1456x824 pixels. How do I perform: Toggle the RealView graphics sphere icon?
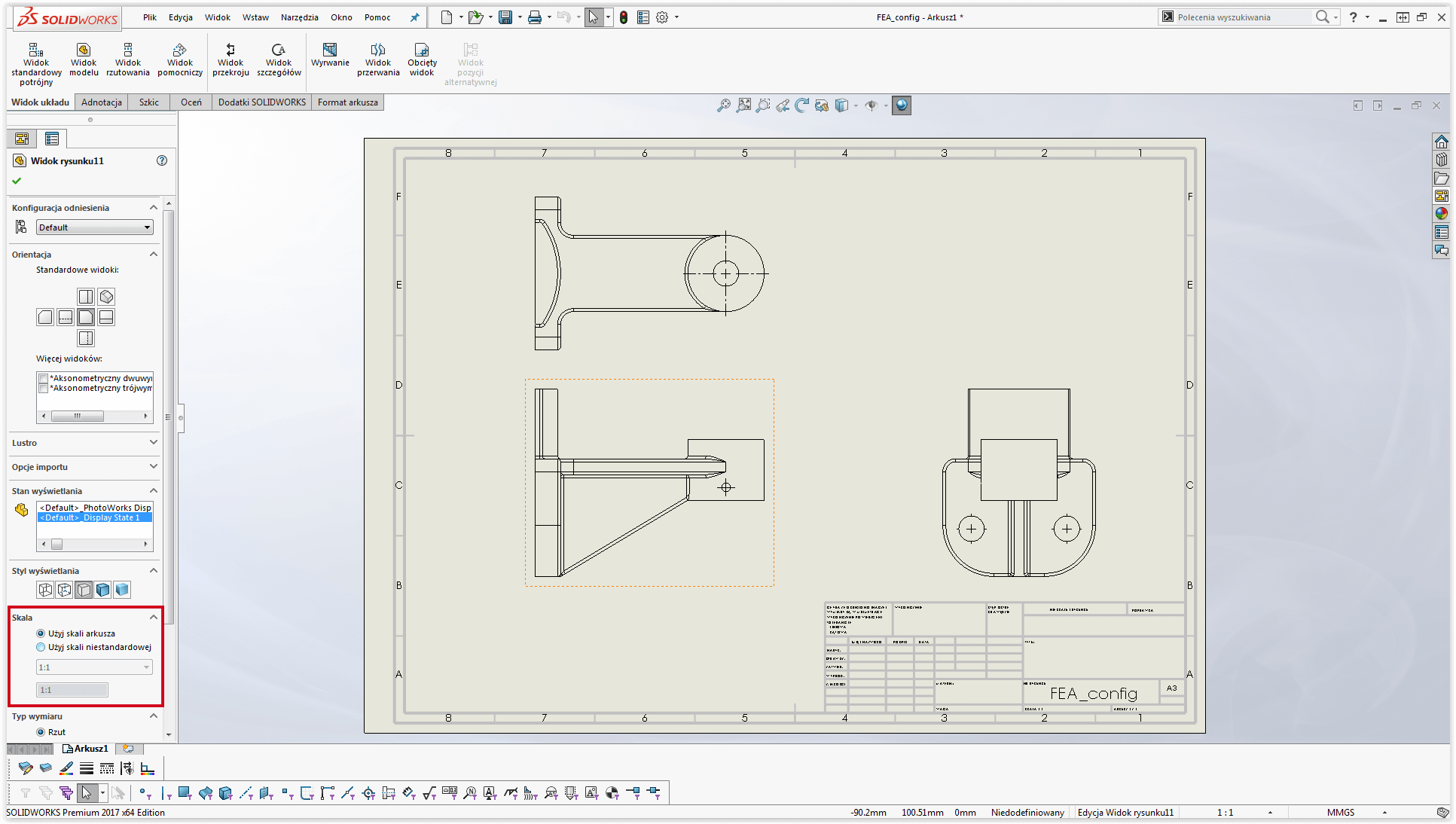click(x=902, y=105)
